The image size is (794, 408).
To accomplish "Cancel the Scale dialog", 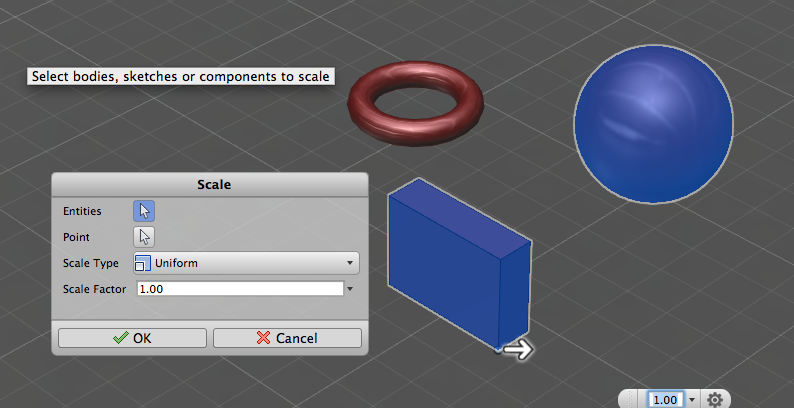I will tap(287, 338).
